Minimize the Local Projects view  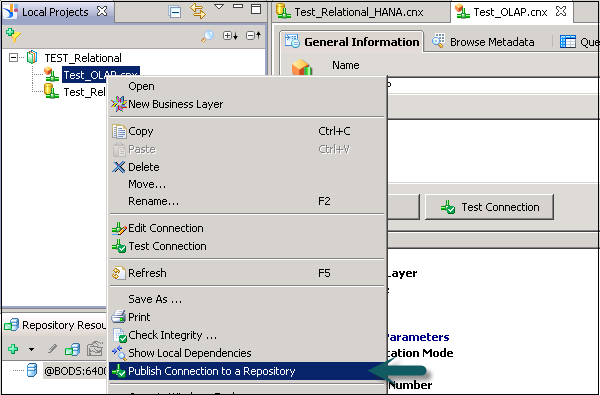[238, 7]
